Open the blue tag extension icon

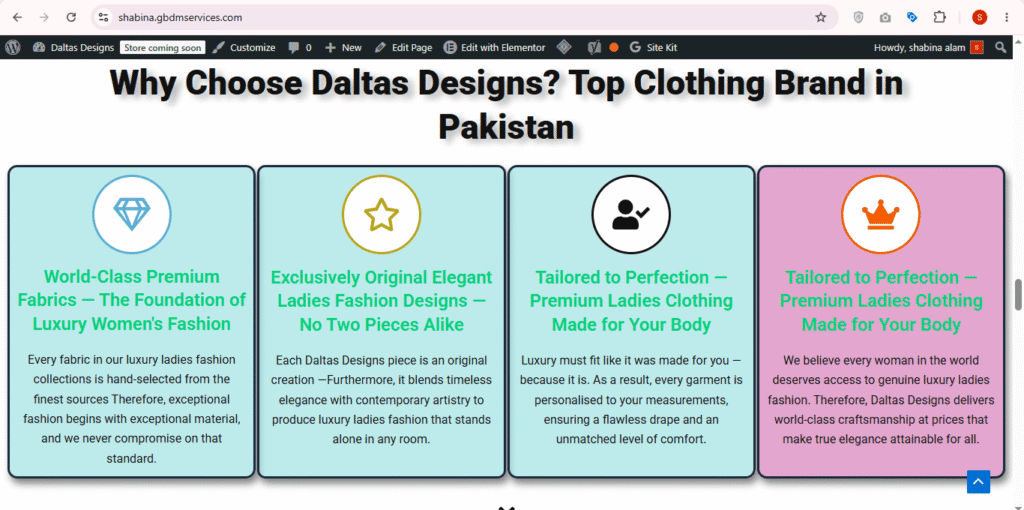point(912,18)
